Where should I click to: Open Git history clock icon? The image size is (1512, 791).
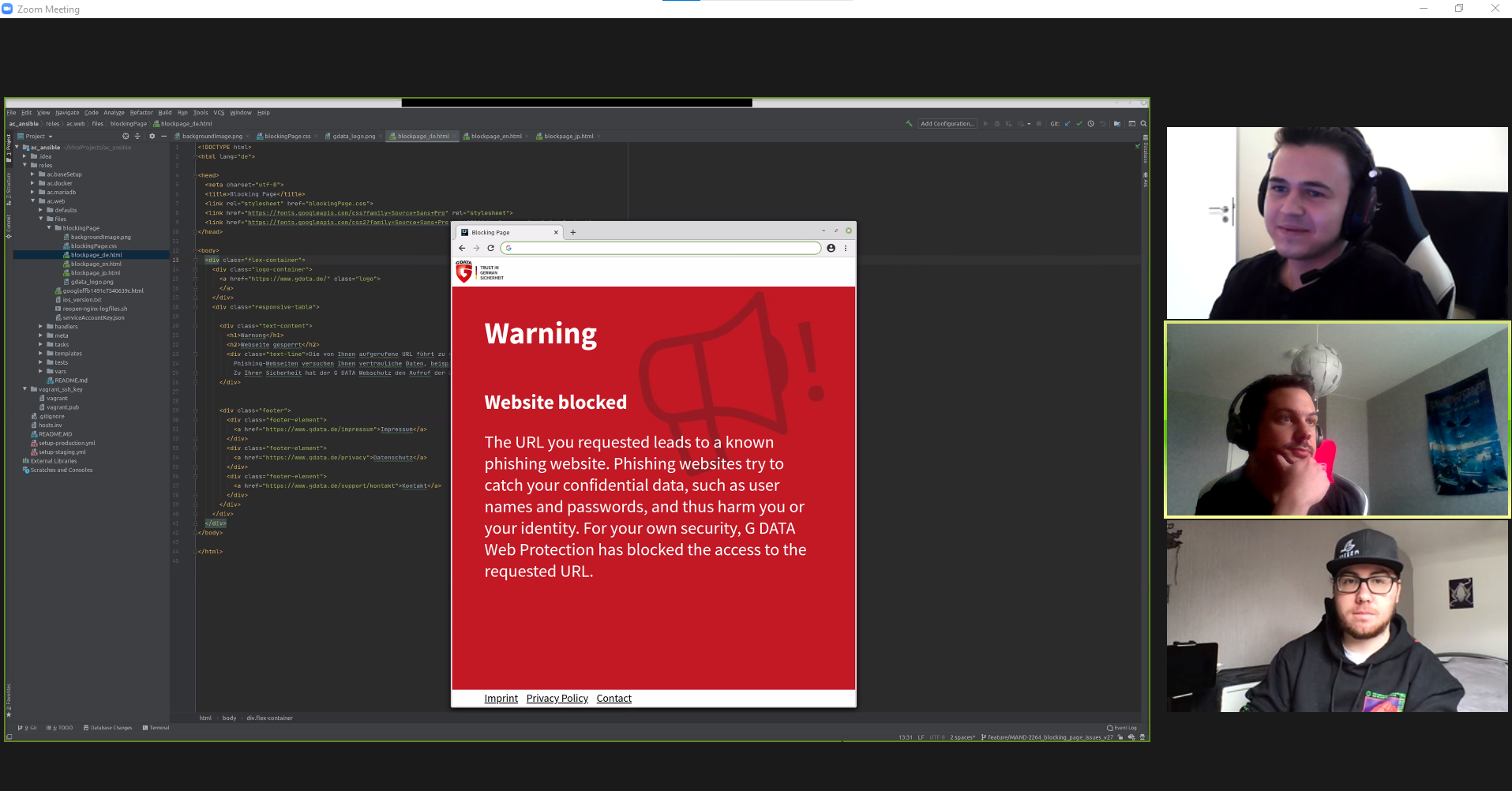[x=1091, y=124]
